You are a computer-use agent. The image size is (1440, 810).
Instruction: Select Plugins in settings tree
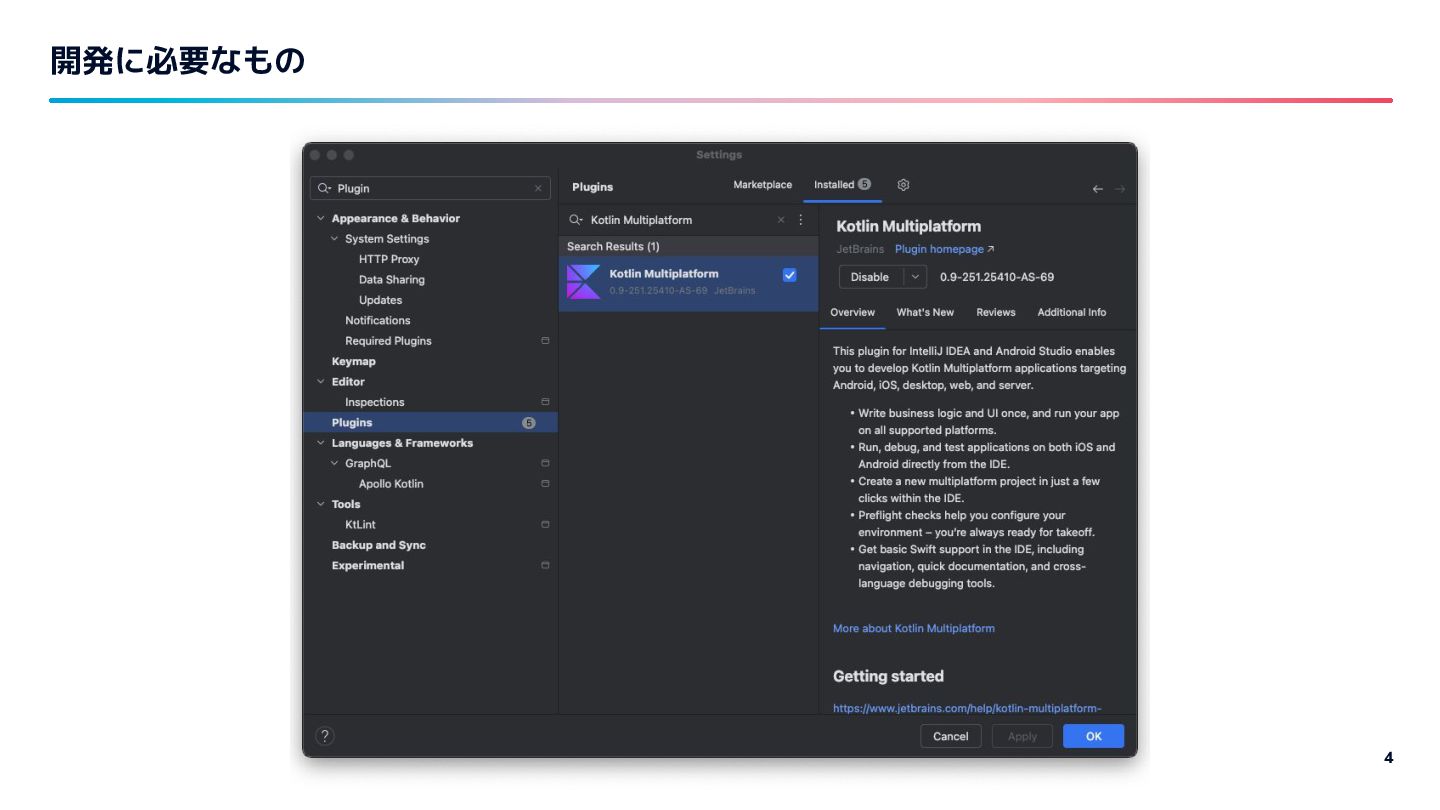[430, 423]
